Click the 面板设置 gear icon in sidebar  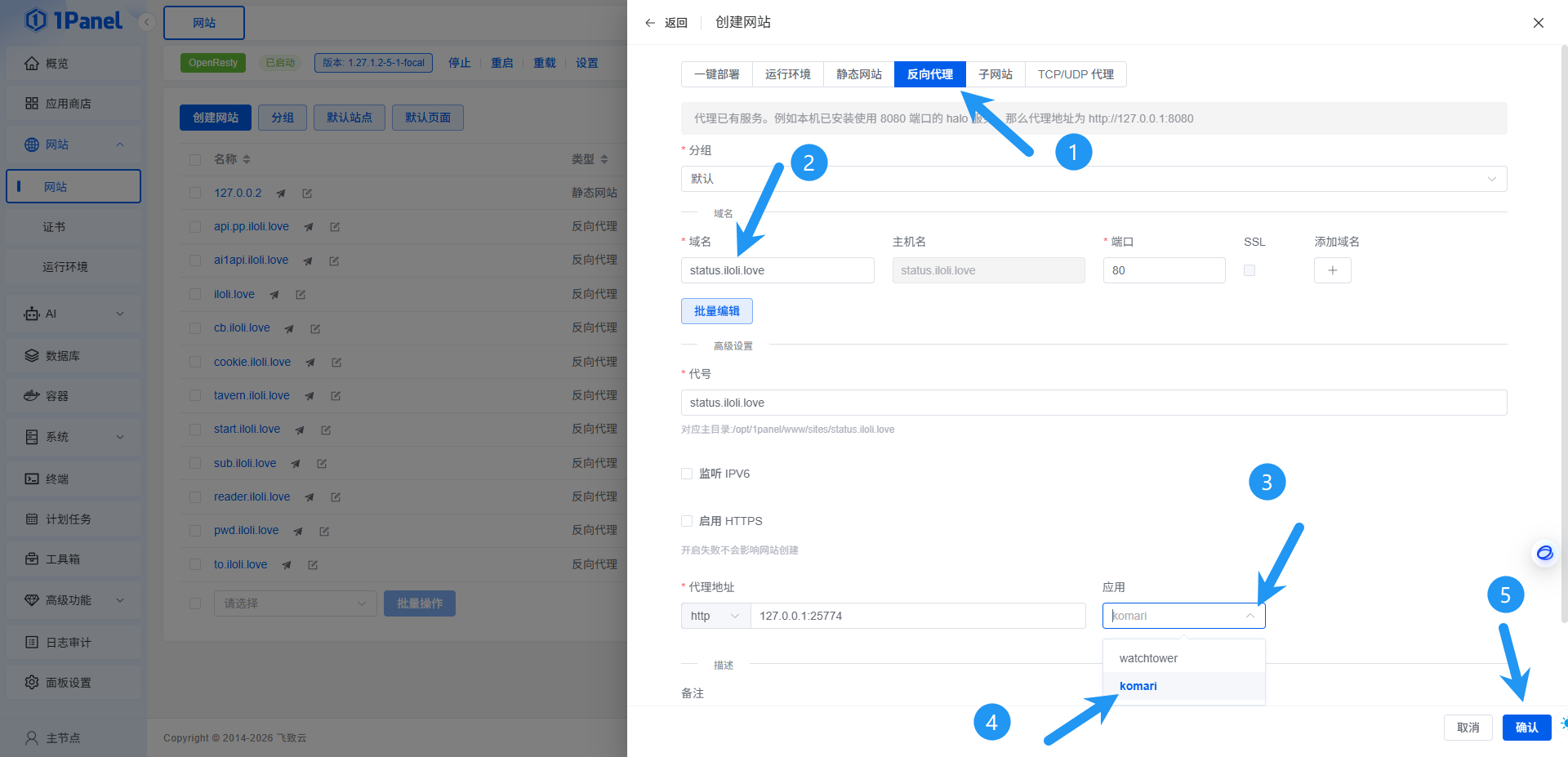[x=32, y=683]
